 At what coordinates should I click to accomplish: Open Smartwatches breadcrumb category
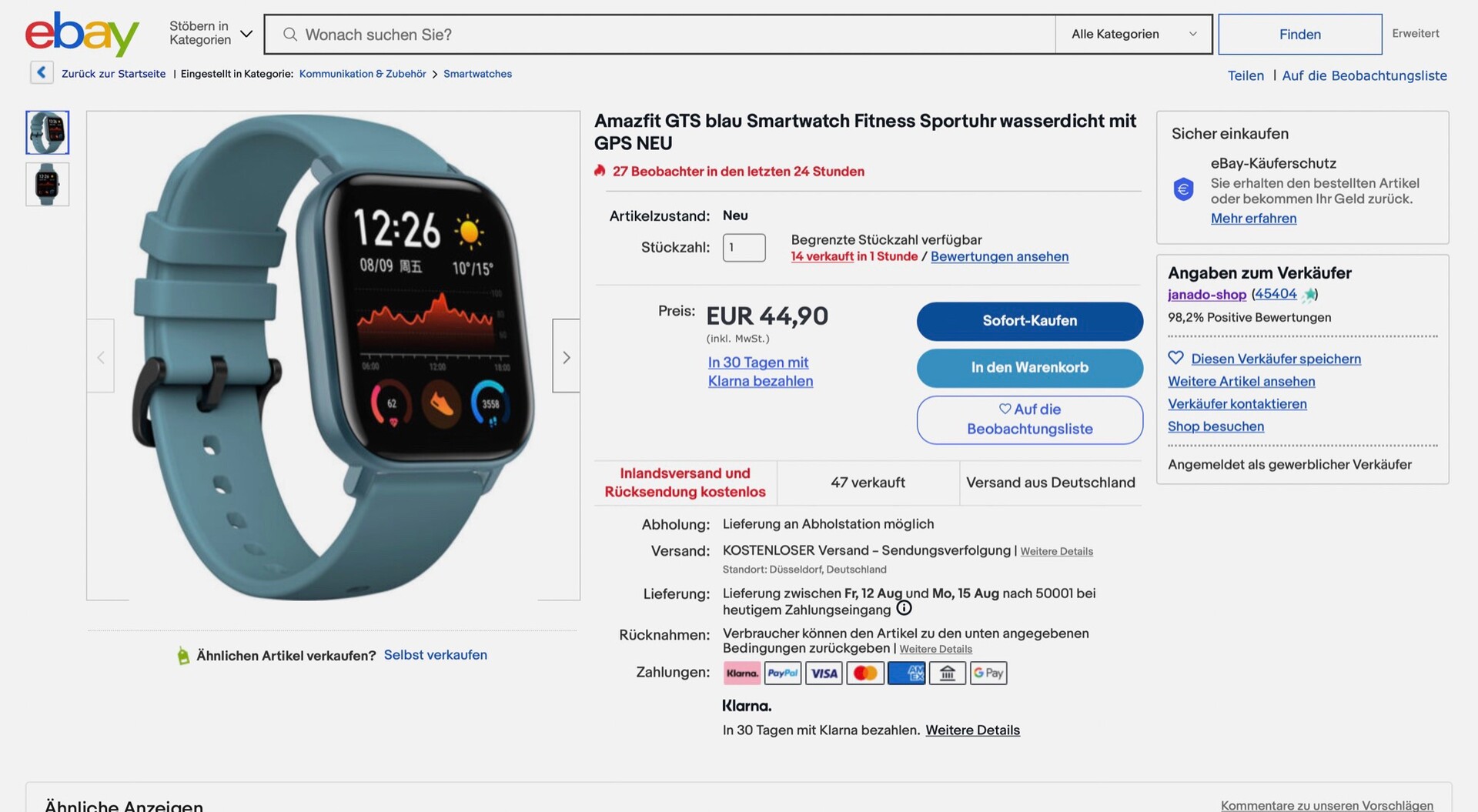(x=477, y=74)
